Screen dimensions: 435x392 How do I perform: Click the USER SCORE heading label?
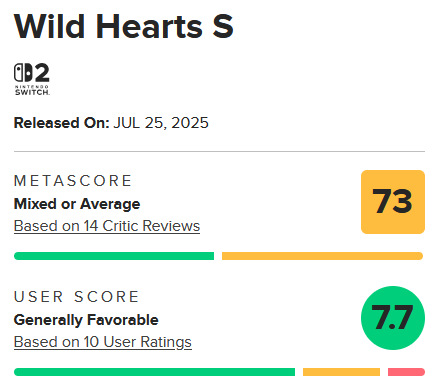coord(77,297)
